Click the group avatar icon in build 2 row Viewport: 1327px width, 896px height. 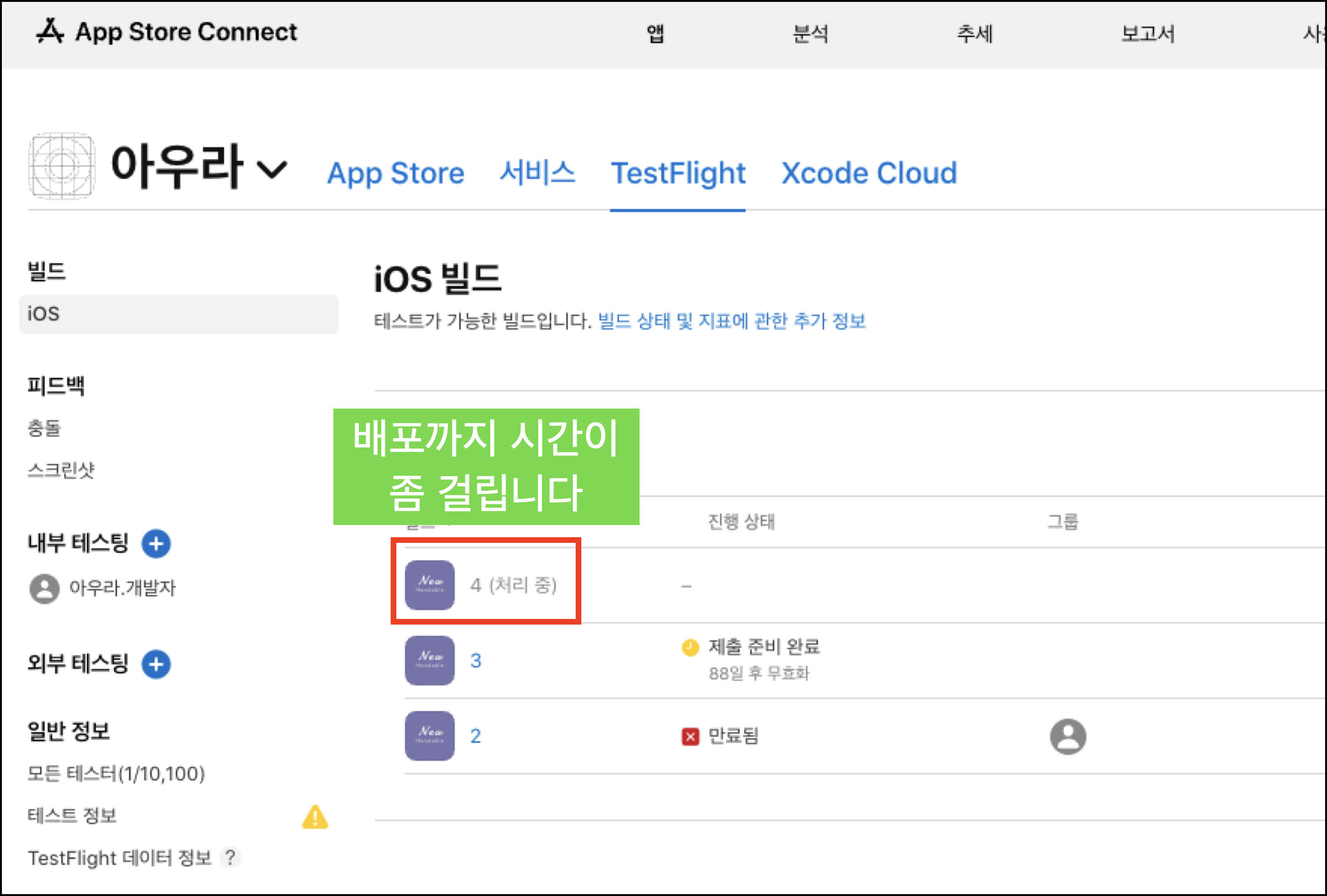[x=1067, y=736]
